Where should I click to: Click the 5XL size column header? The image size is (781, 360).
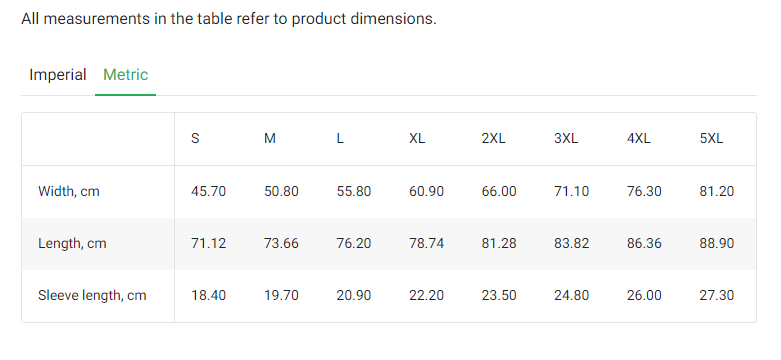tap(711, 138)
